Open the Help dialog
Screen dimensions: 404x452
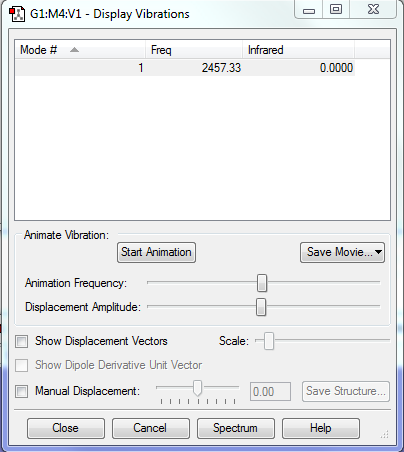pyautogui.click(x=321, y=428)
